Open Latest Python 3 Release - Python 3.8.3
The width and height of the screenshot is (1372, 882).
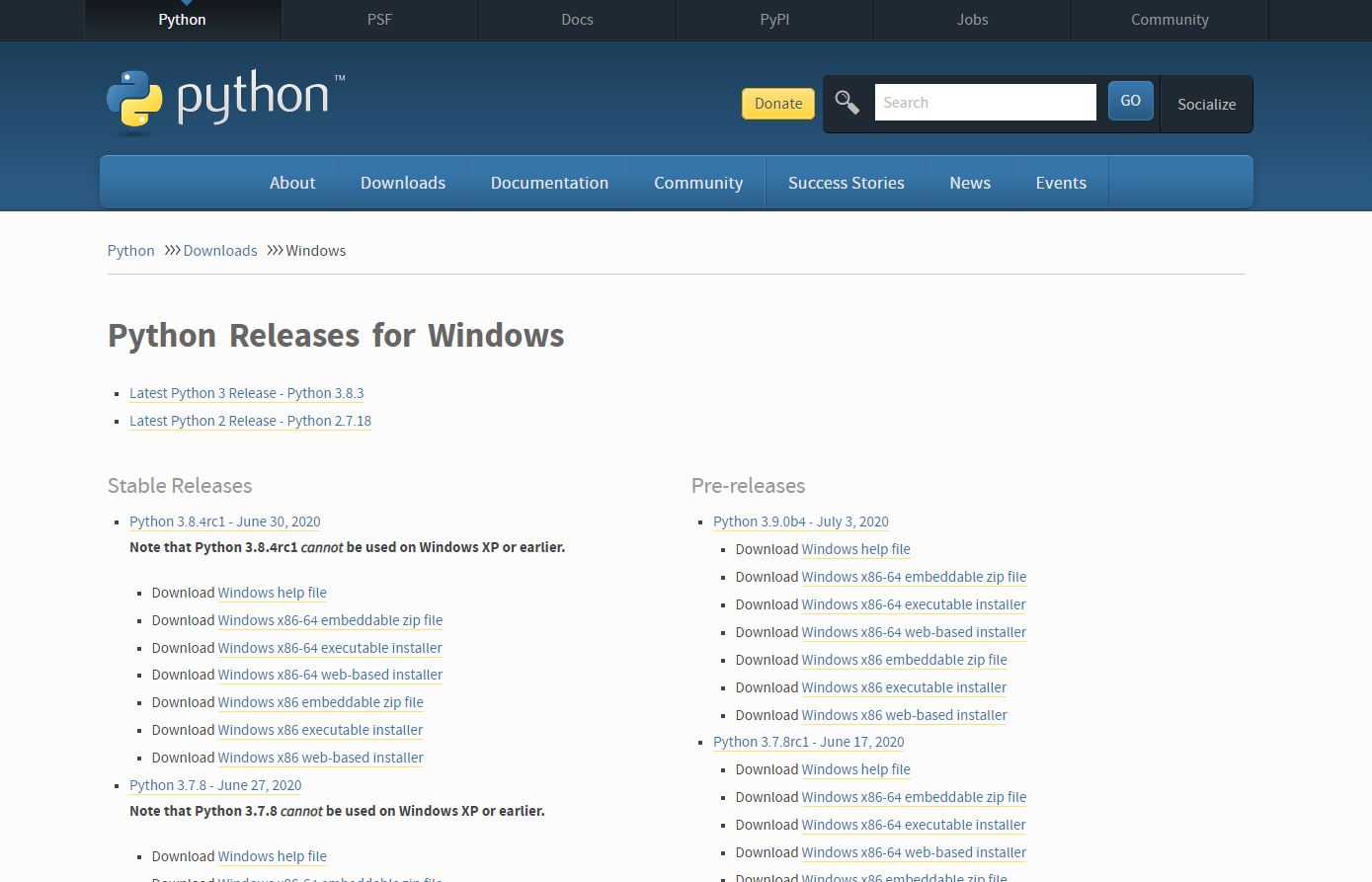[247, 393]
